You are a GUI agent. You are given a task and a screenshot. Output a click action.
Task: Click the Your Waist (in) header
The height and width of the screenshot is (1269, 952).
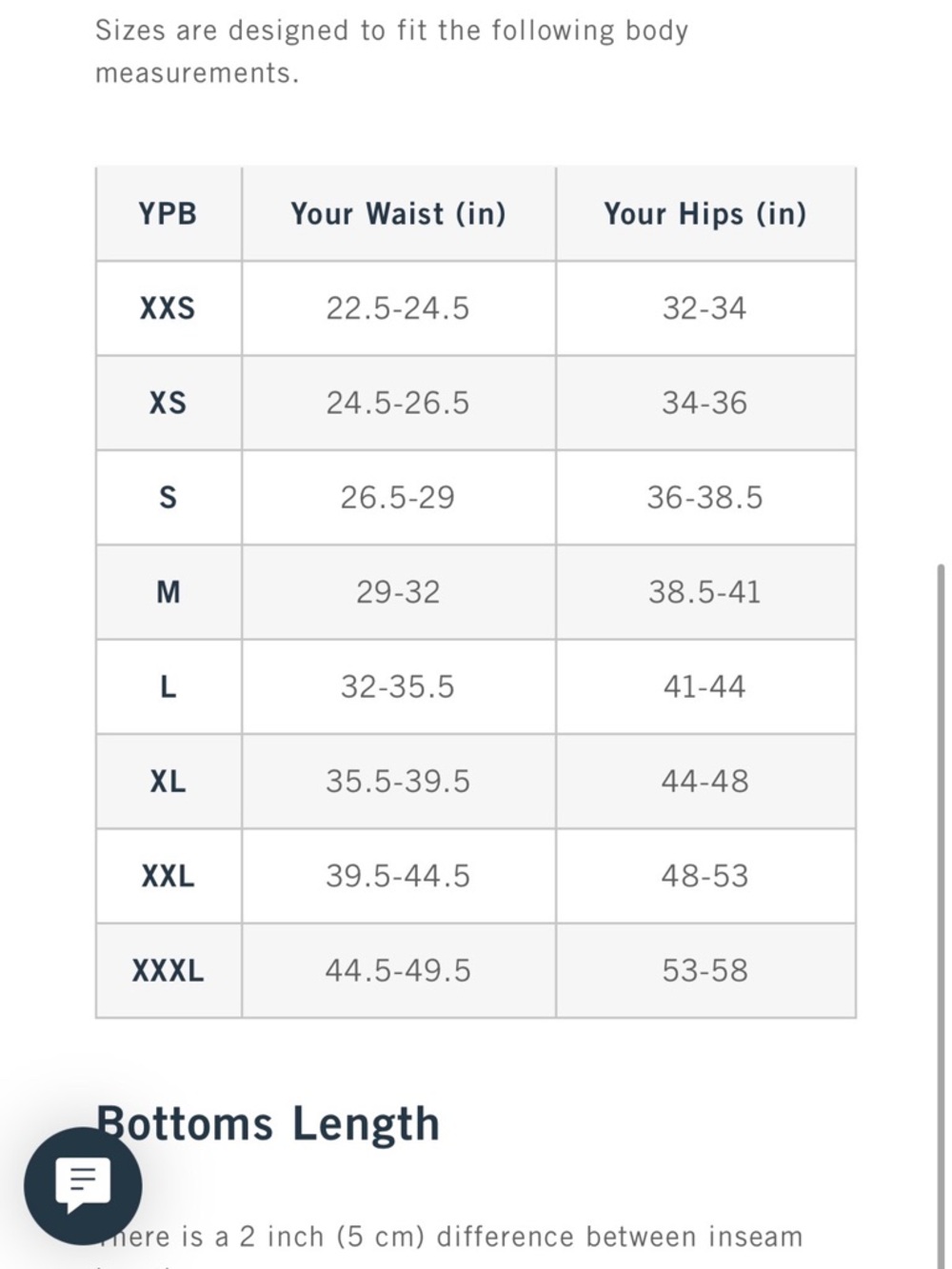tap(398, 213)
